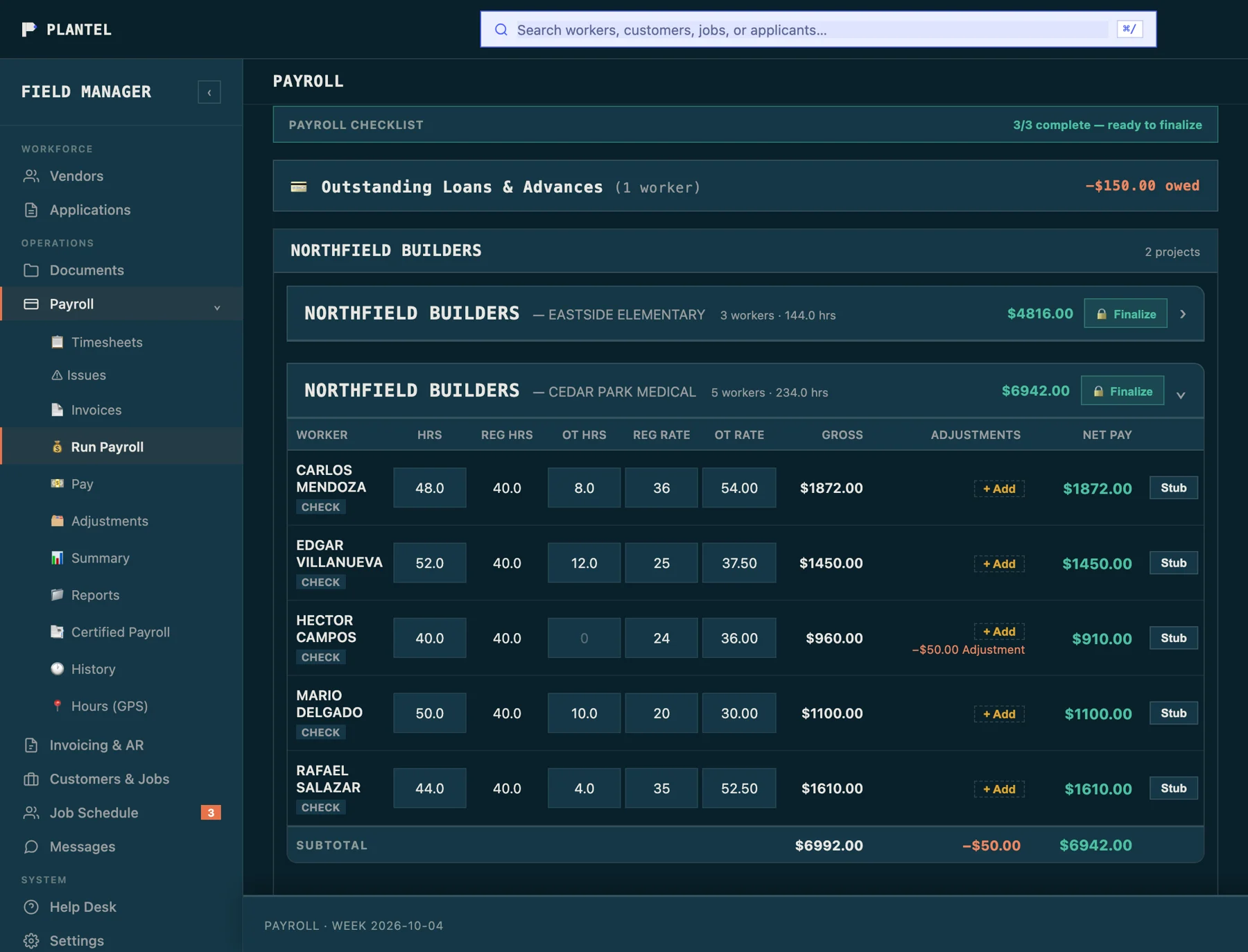Edit Carlos Mendoza's regular rate field

661,487
